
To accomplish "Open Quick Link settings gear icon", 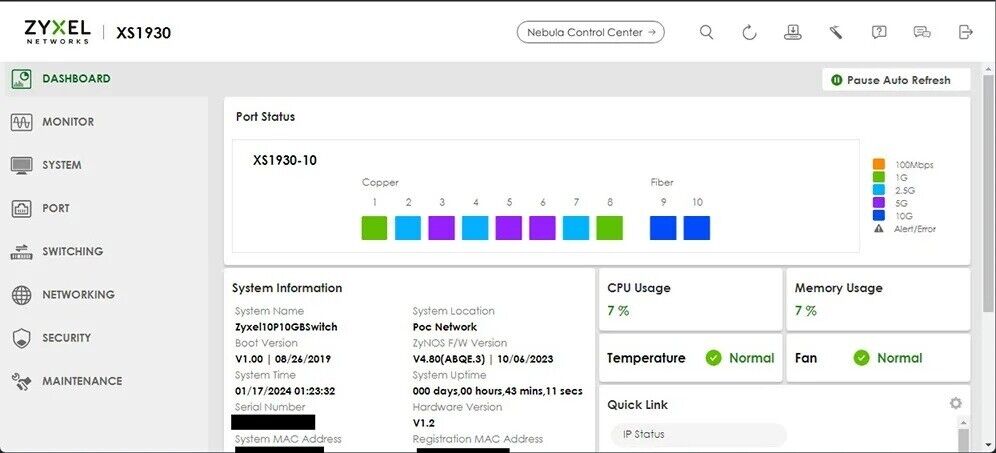I will point(955,403).
